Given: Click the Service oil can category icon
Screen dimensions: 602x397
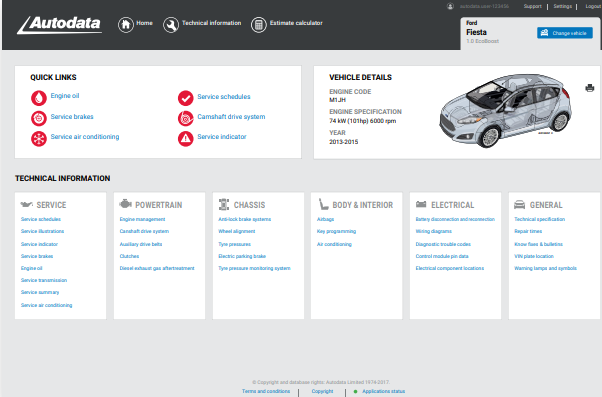Looking at the screenshot, I should coord(26,204).
